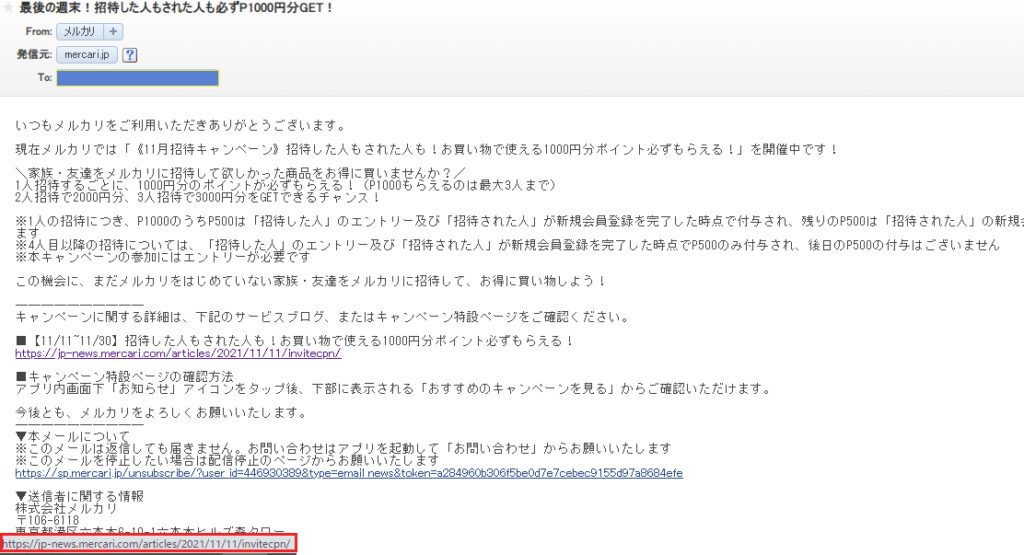This screenshot has height=555, width=1024.
Task: Click the note starting ※4人目以降の招待
Action: (x=507, y=245)
